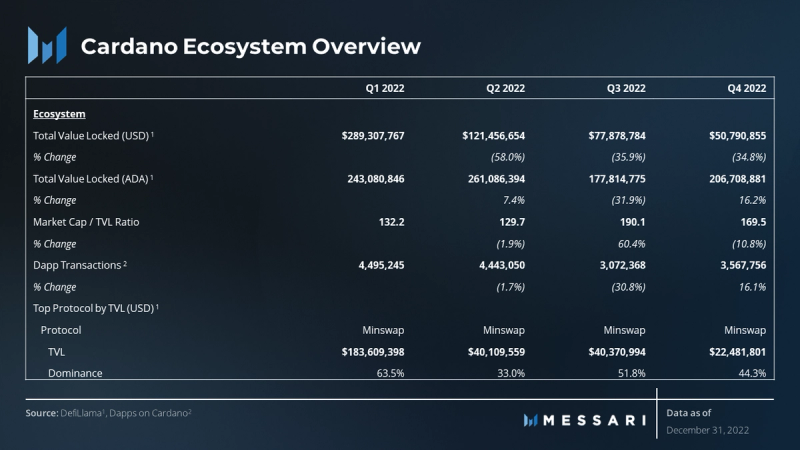This screenshot has height=450, width=800.
Task: Click the 44.3% dominance value
Action: (x=752, y=373)
